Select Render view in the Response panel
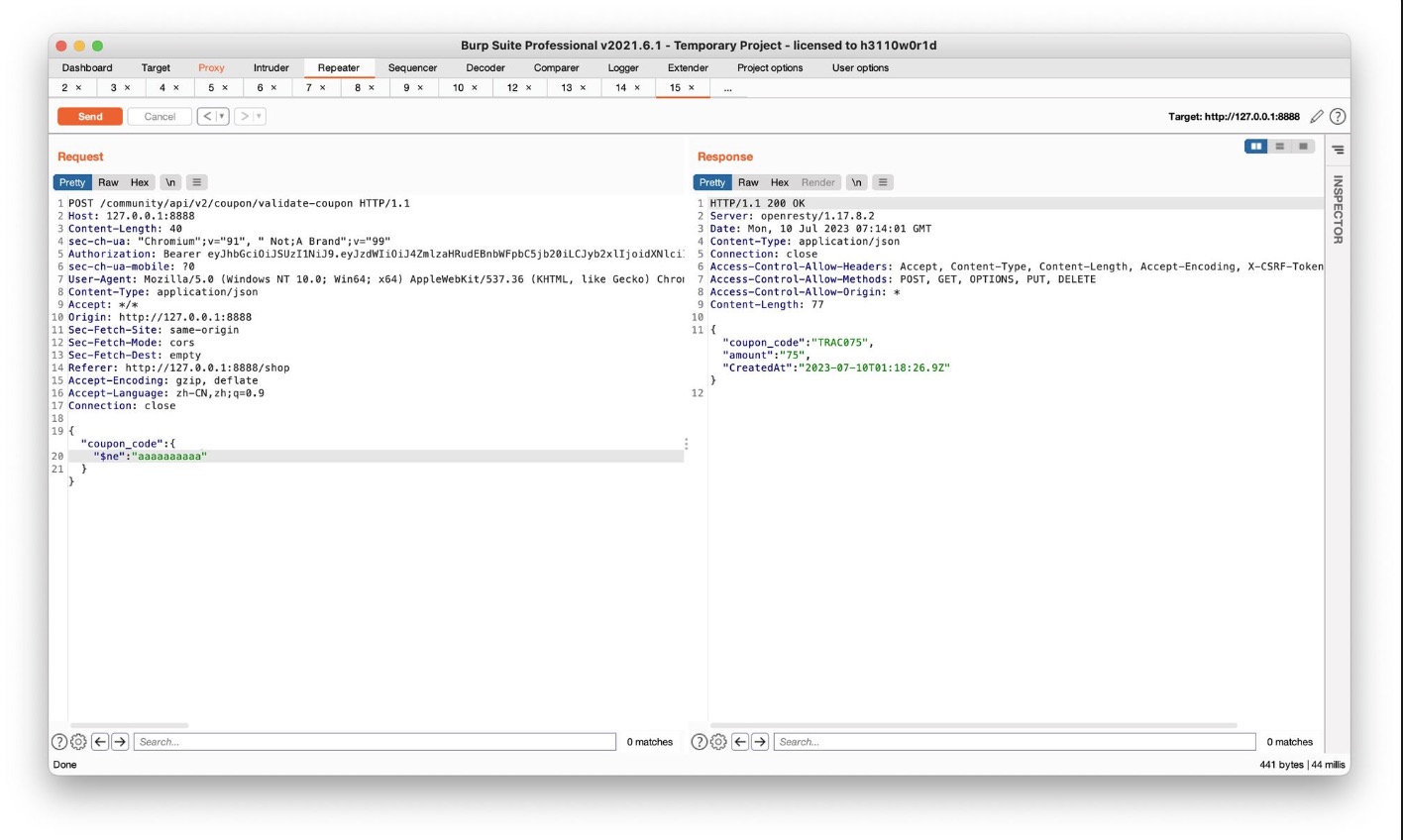Image resolution: width=1403 pixels, height=840 pixels. (818, 182)
